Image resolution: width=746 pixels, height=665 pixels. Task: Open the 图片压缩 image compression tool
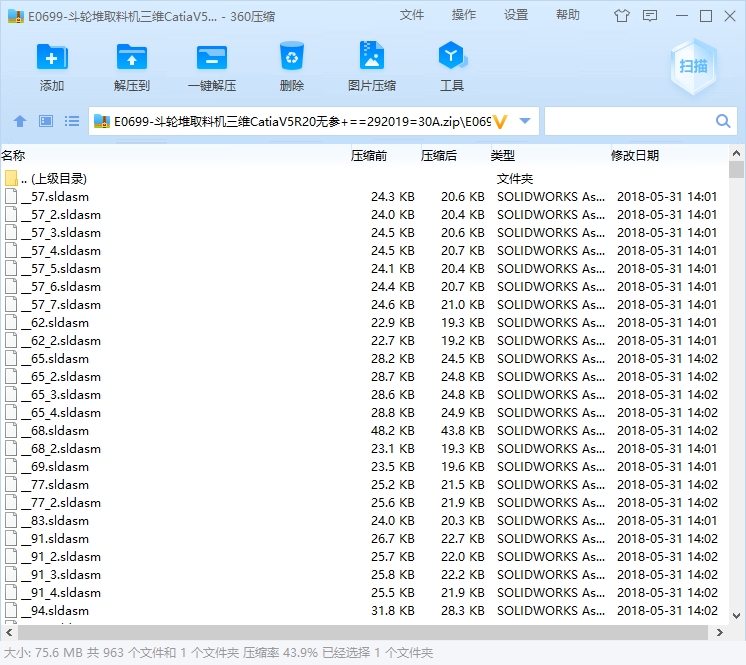point(372,57)
